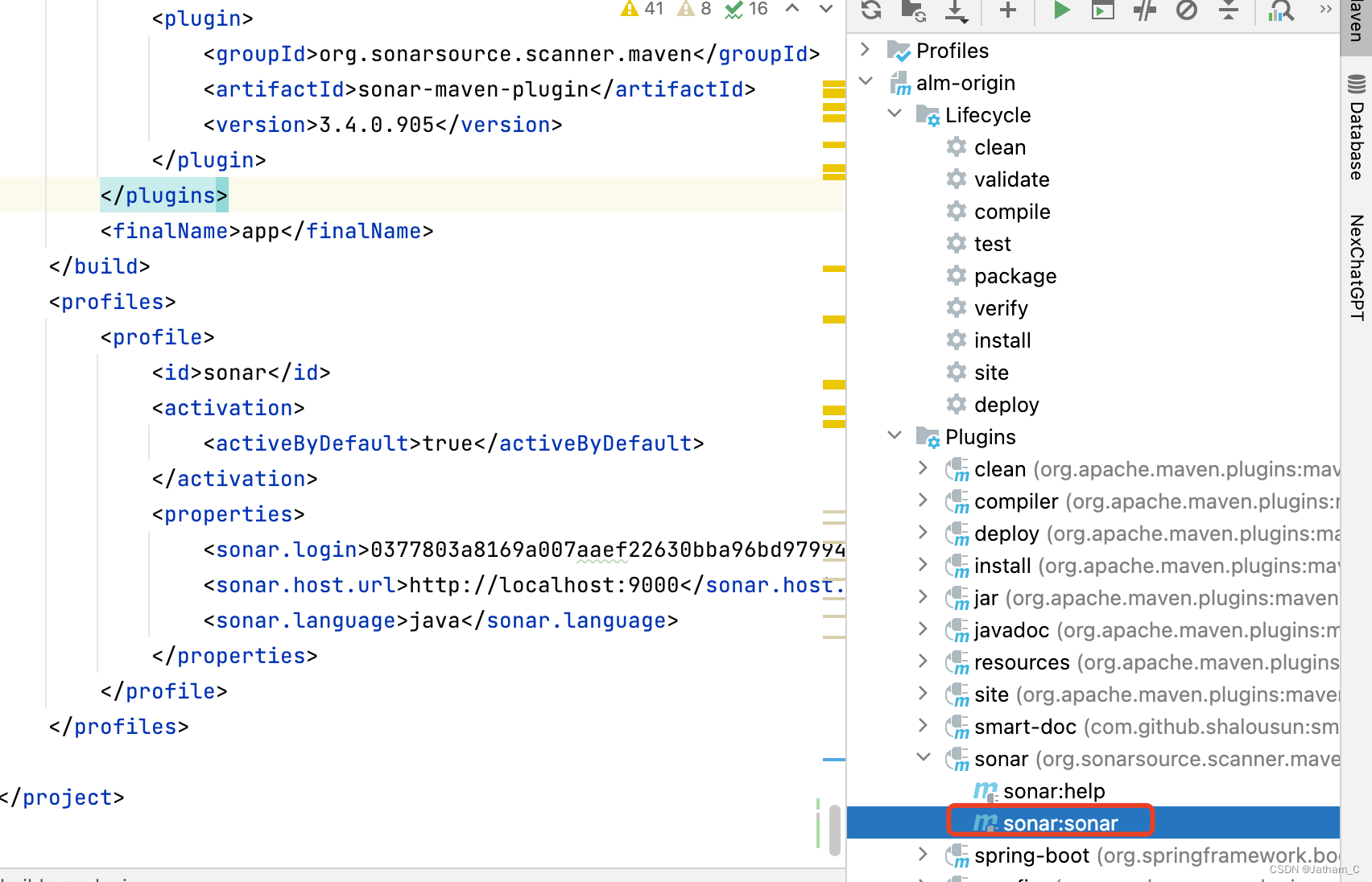1372x882 pixels.
Task: Click the finalName app line
Action: pos(267,231)
